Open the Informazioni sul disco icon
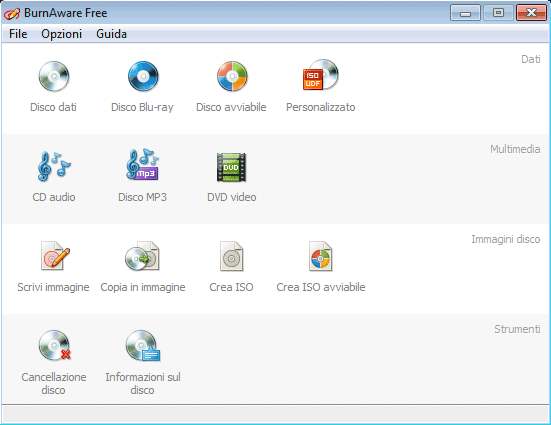The height and width of the screenshot is (425, 551). [x=143, y=346]
